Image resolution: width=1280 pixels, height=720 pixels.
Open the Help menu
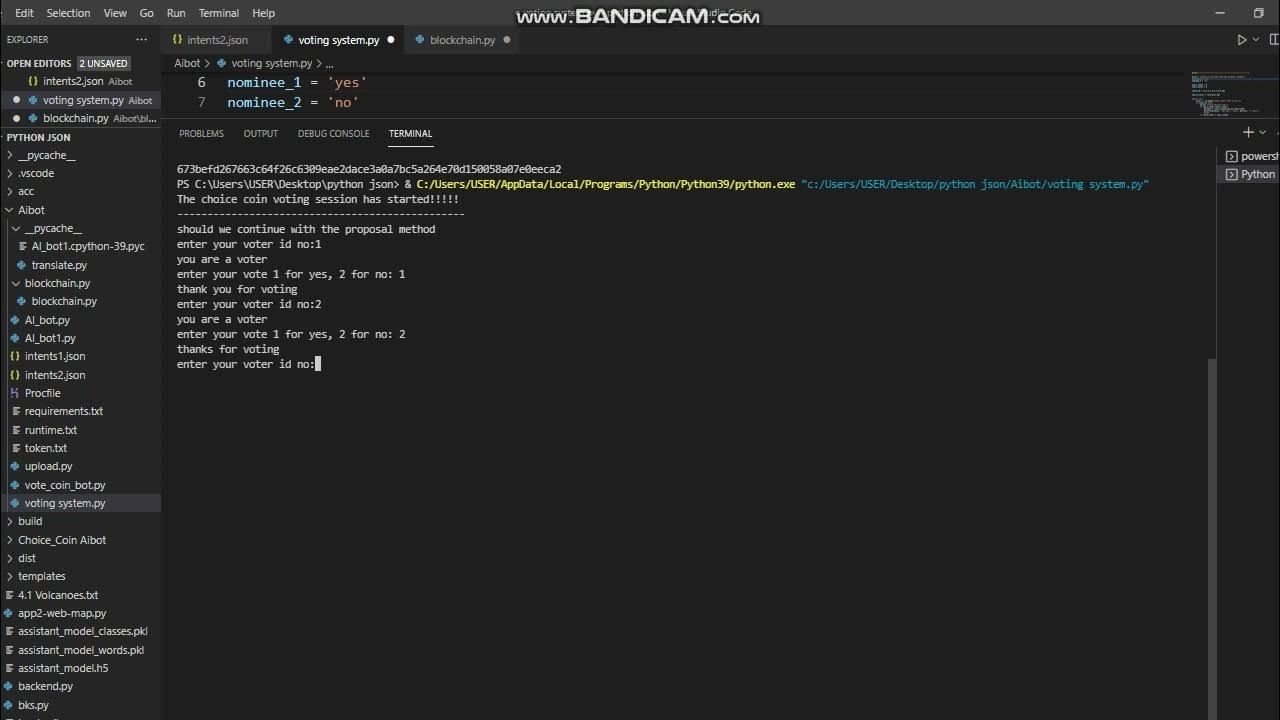[263, 13]
